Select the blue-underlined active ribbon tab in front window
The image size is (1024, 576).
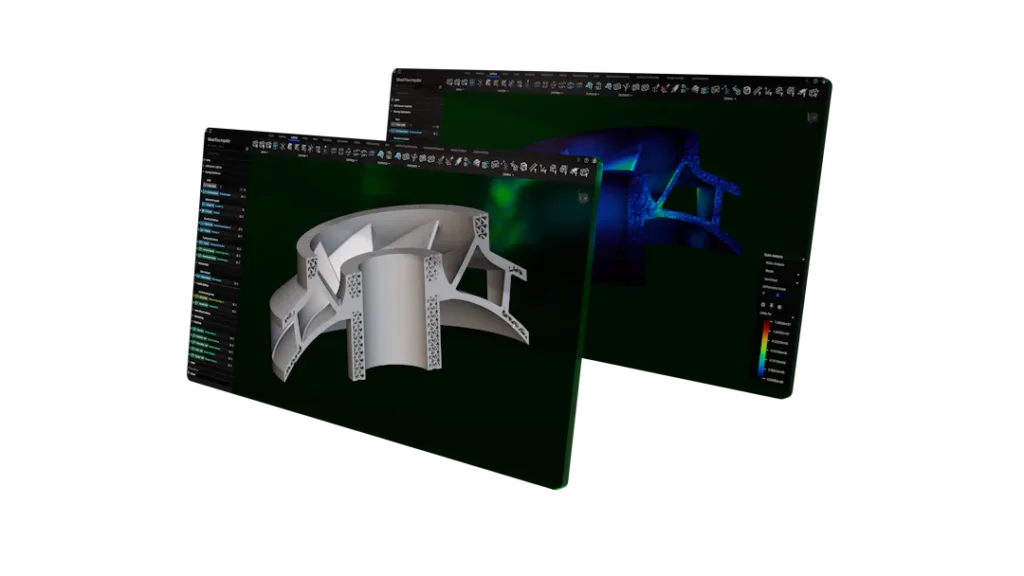(295, 138)
